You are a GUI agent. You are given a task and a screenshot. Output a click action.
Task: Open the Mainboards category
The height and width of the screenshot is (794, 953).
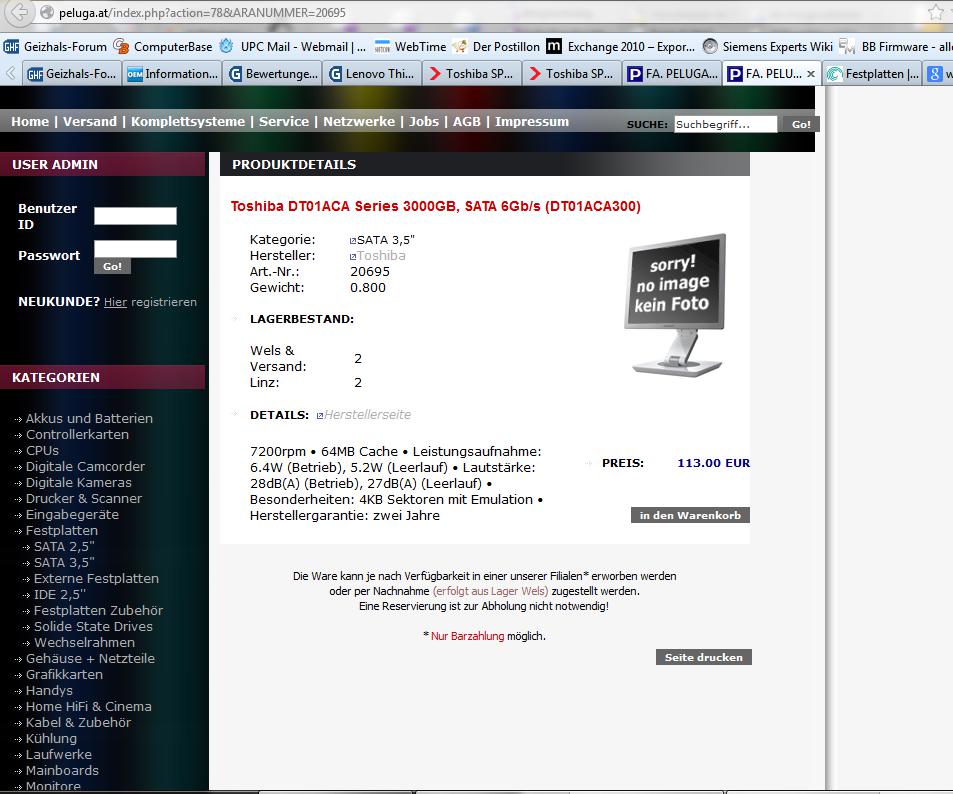(62, 771)
